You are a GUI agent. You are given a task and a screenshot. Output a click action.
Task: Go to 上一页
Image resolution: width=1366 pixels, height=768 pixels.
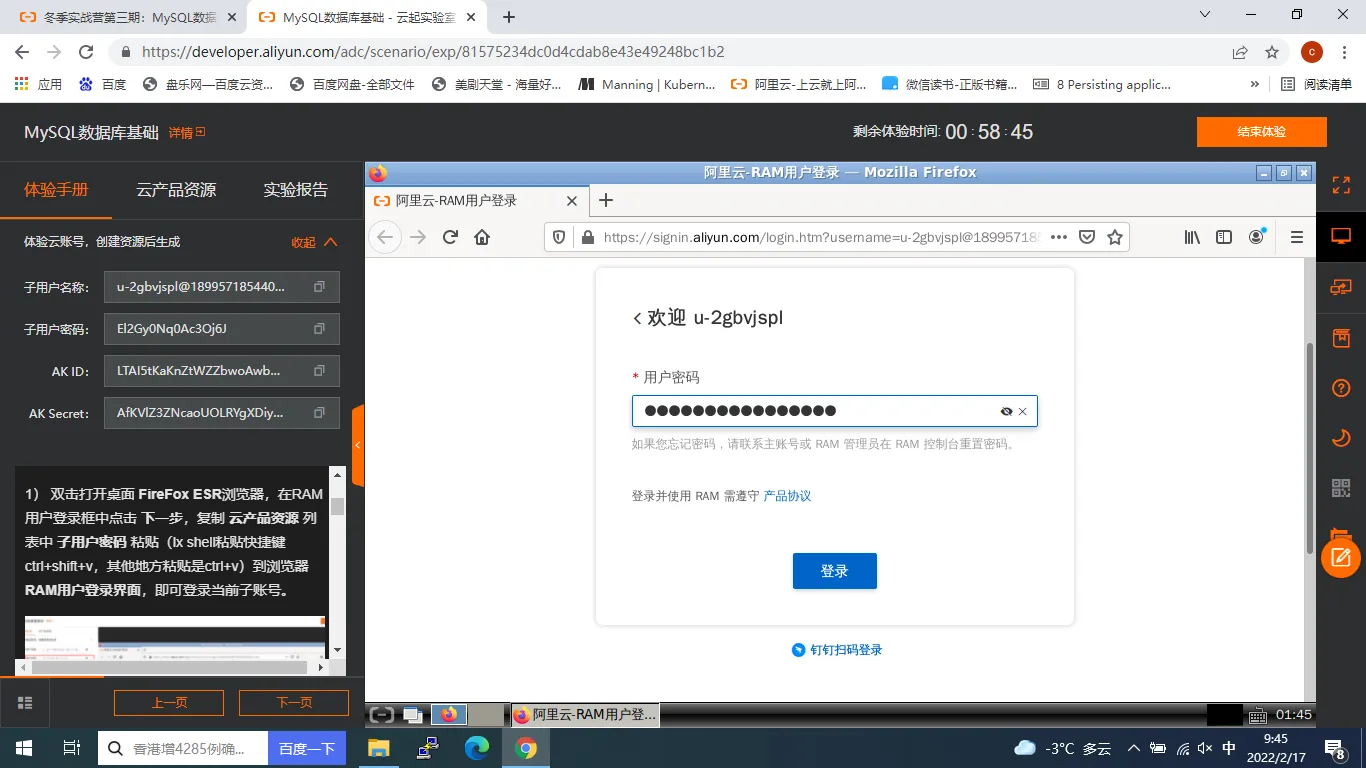tap(169, 702)
